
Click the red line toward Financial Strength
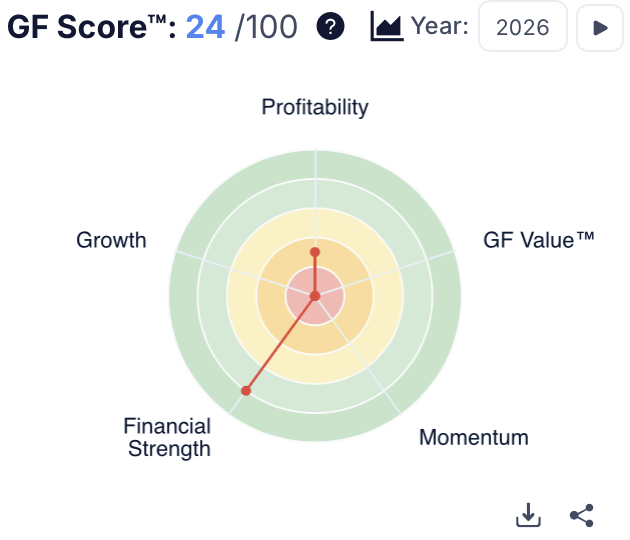(280, 343)
